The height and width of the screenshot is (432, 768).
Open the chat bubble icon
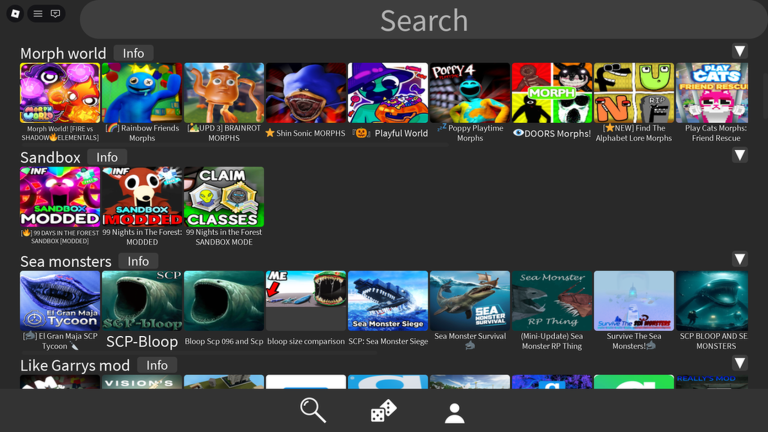coord(55,14)
